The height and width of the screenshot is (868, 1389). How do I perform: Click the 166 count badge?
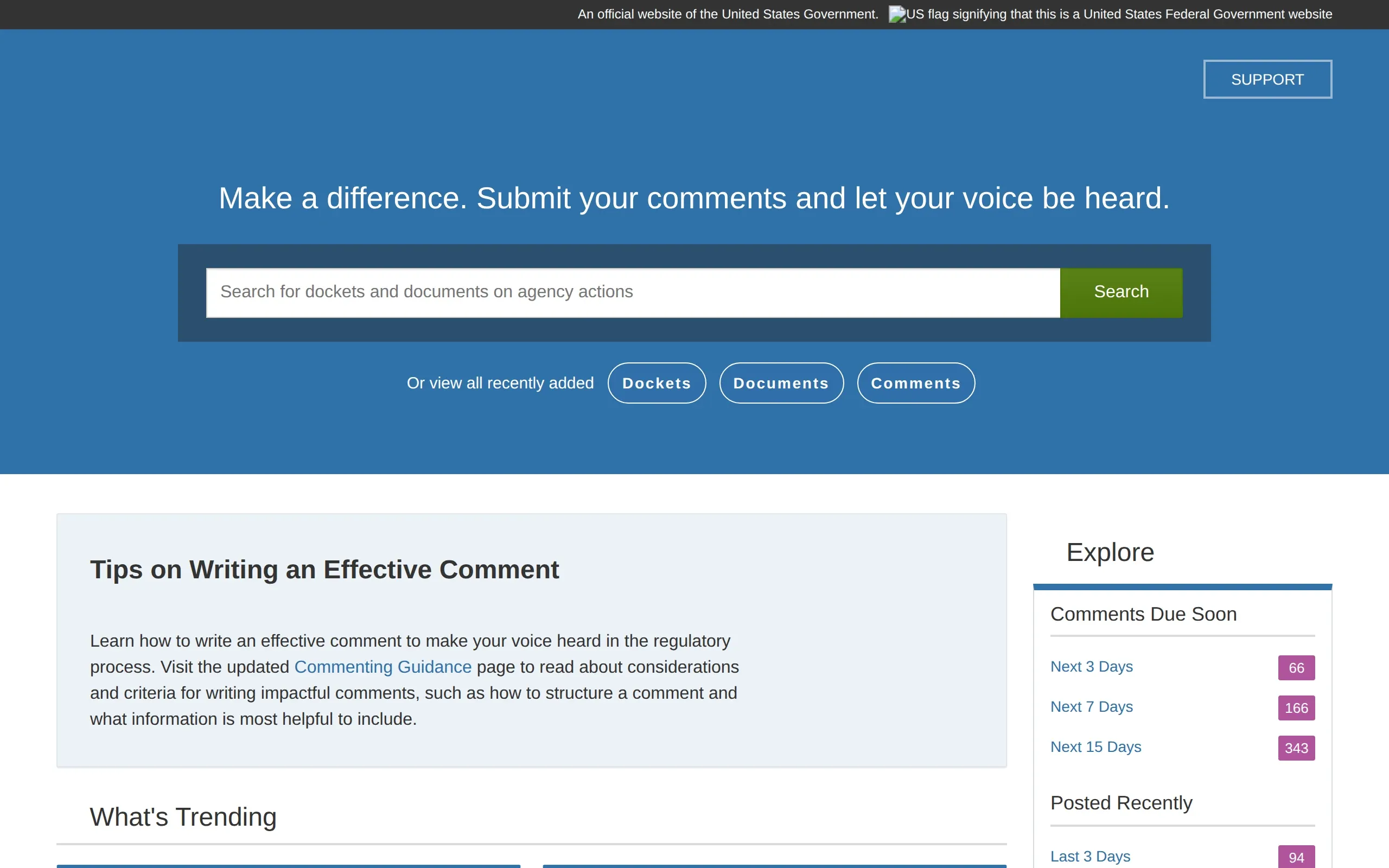(x=1296, y=708)
